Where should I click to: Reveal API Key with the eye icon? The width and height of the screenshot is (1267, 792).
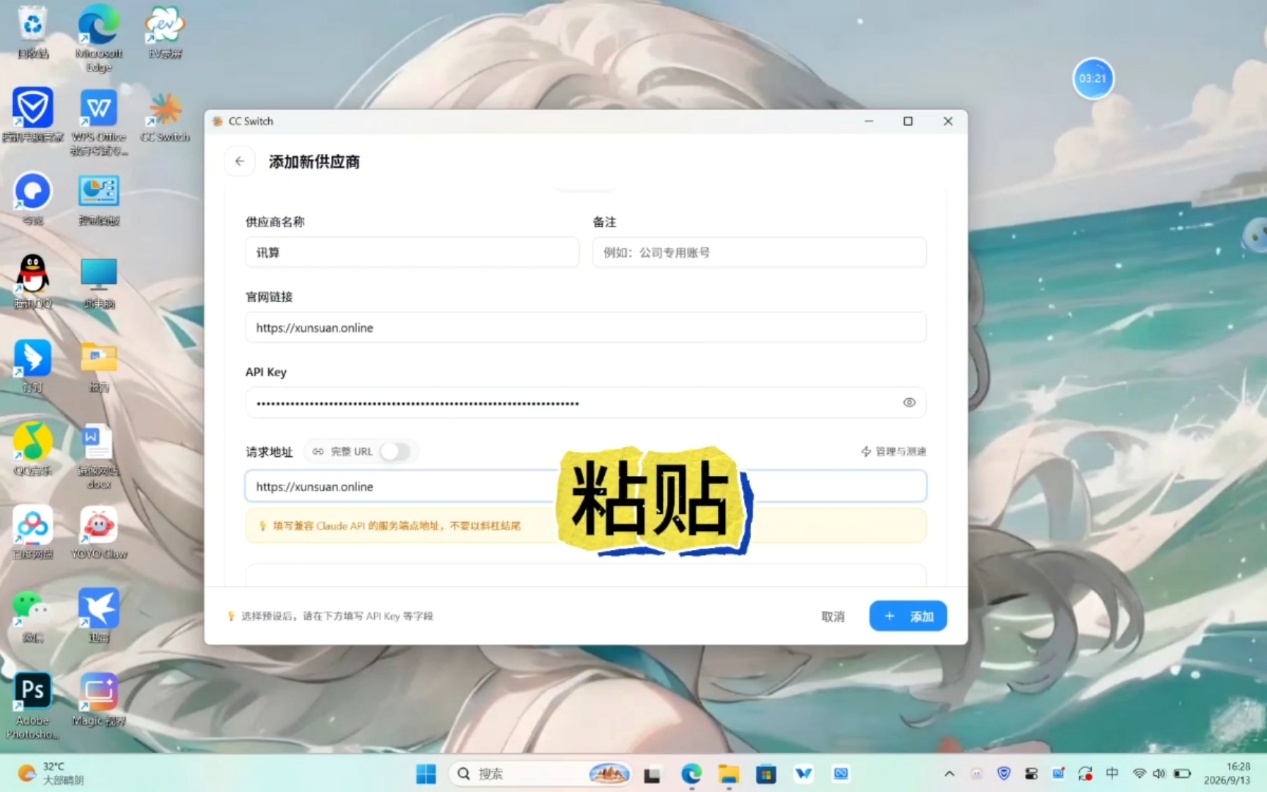click(x=909, y=403)
